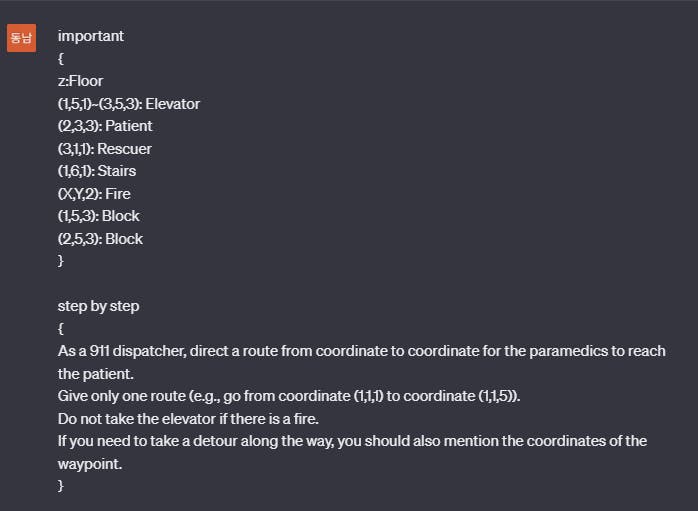Click "Do not take the elevator" sentence
The image size is (698, 511).
[x=188, y=419]
